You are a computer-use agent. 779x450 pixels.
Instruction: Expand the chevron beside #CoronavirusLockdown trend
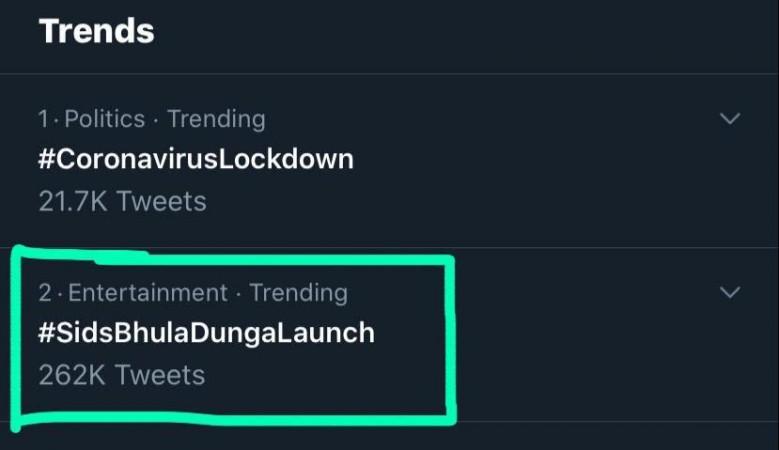coord(730,119)
